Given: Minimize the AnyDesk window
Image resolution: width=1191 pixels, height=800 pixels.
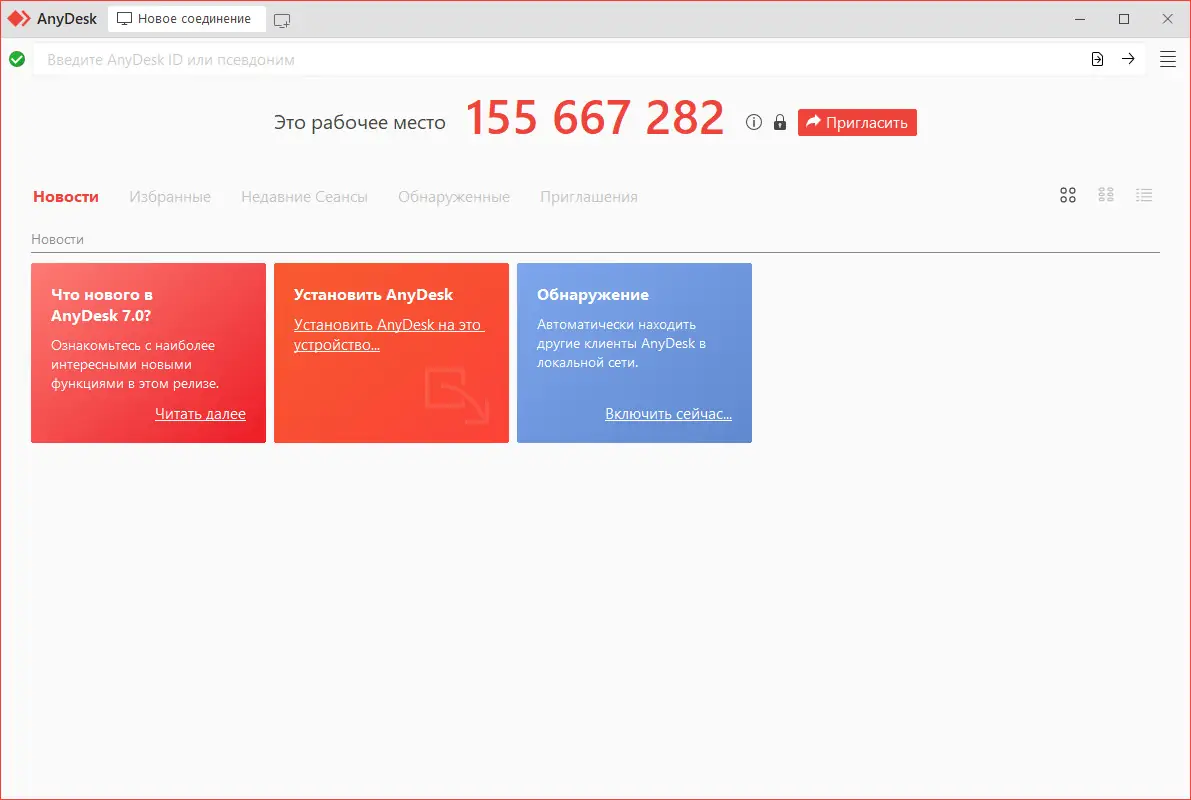Looking at the screenshot, I should click(x=1080, y=19).
